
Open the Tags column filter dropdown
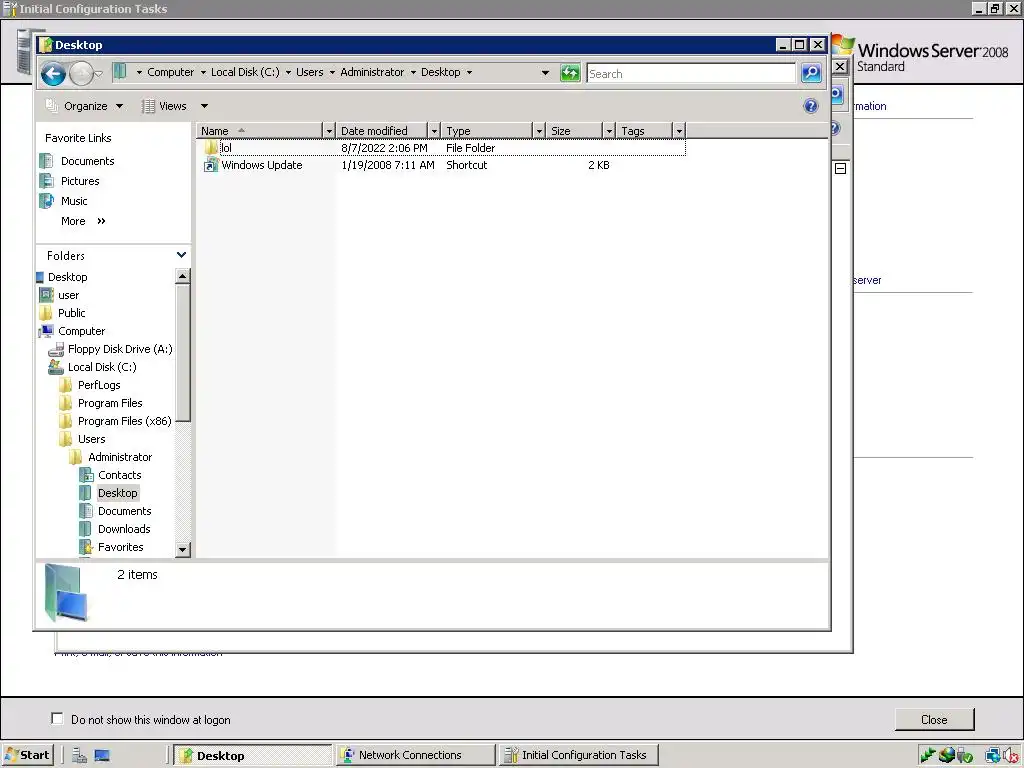point(679,131)
